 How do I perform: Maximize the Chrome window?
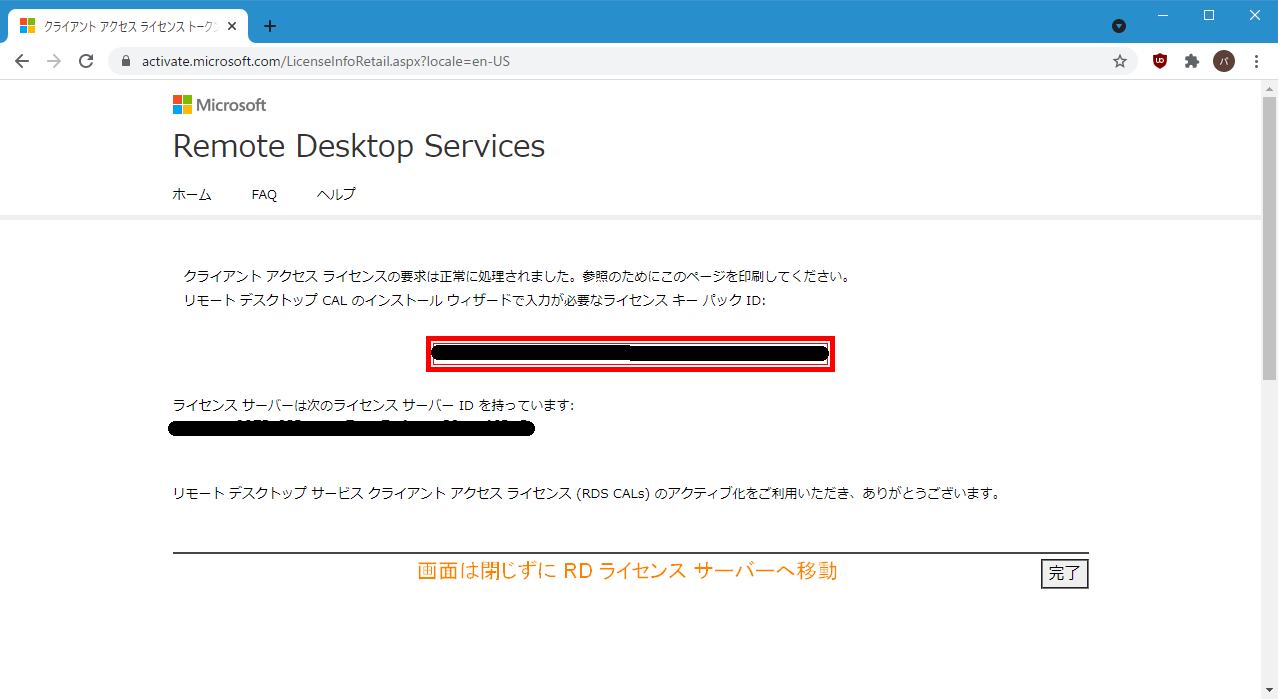[1209, 15]
